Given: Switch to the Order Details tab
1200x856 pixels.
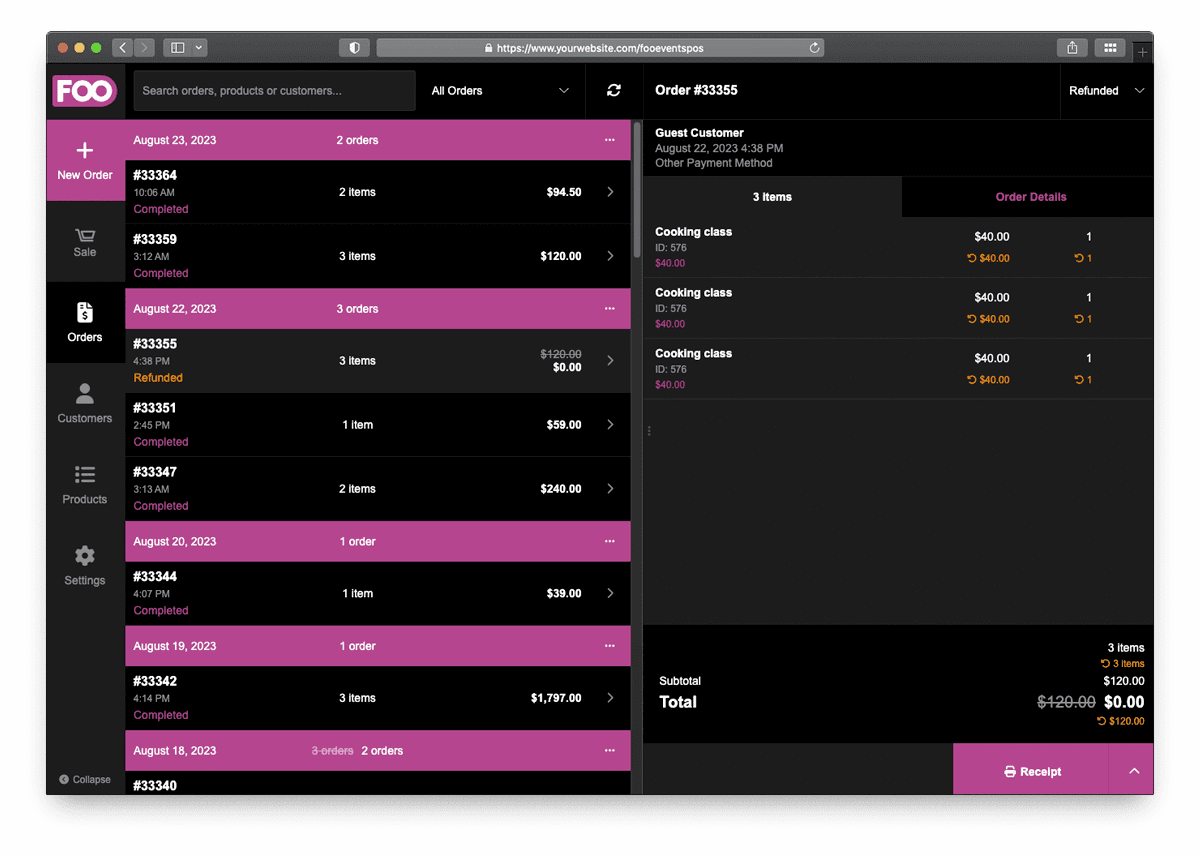Looking at the screenshot, I should pos(1031,197).
